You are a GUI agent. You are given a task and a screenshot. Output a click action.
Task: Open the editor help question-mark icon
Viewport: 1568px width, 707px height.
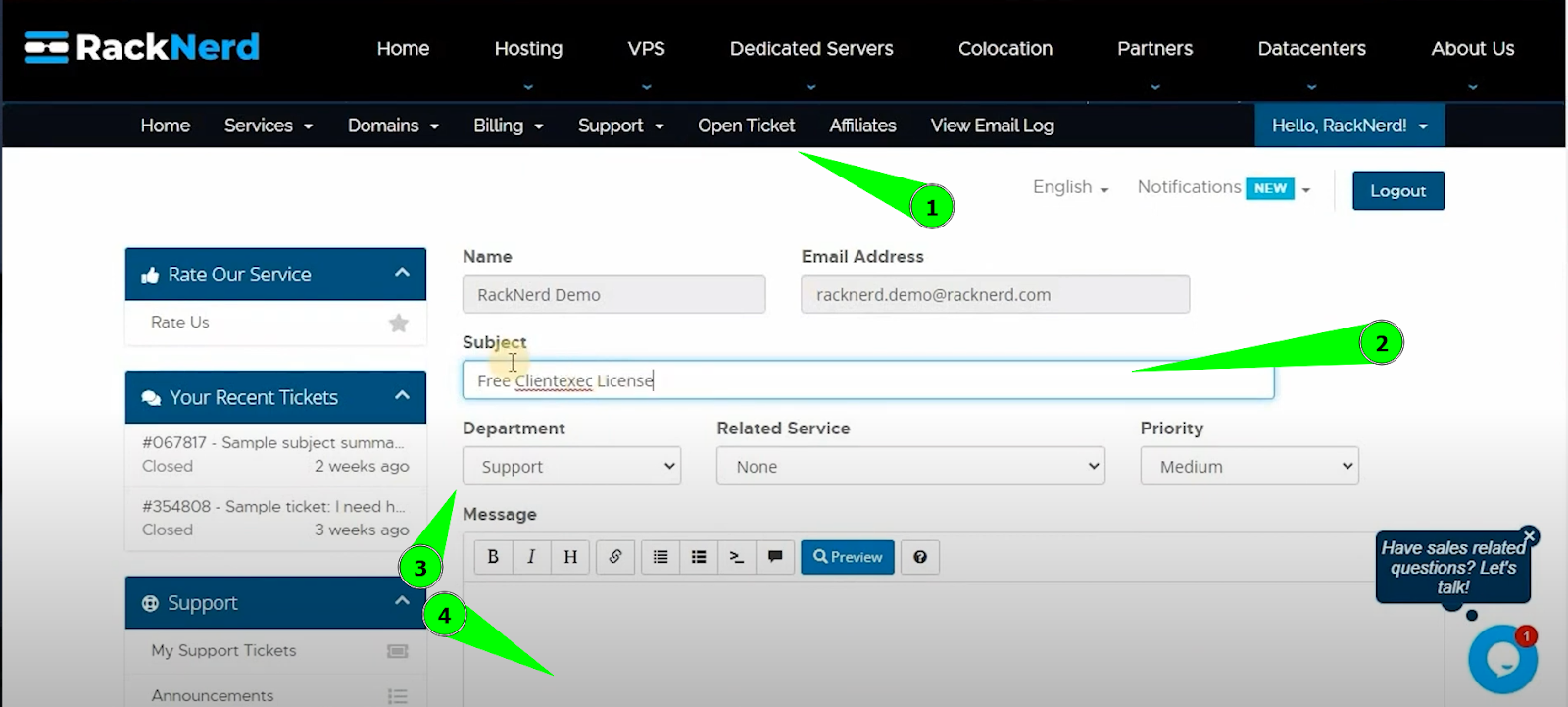pyautogui.click(x=920, y=557)
